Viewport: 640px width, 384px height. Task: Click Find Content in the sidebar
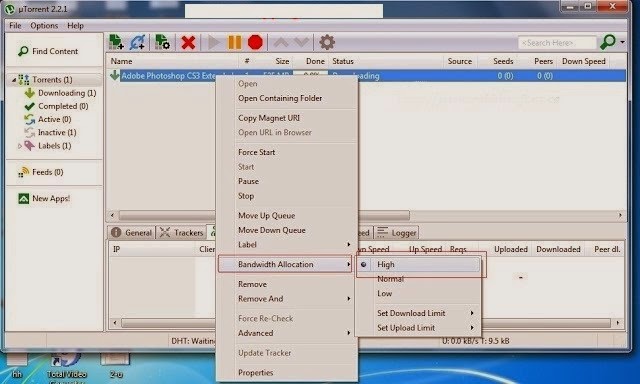tap(48, 51)
